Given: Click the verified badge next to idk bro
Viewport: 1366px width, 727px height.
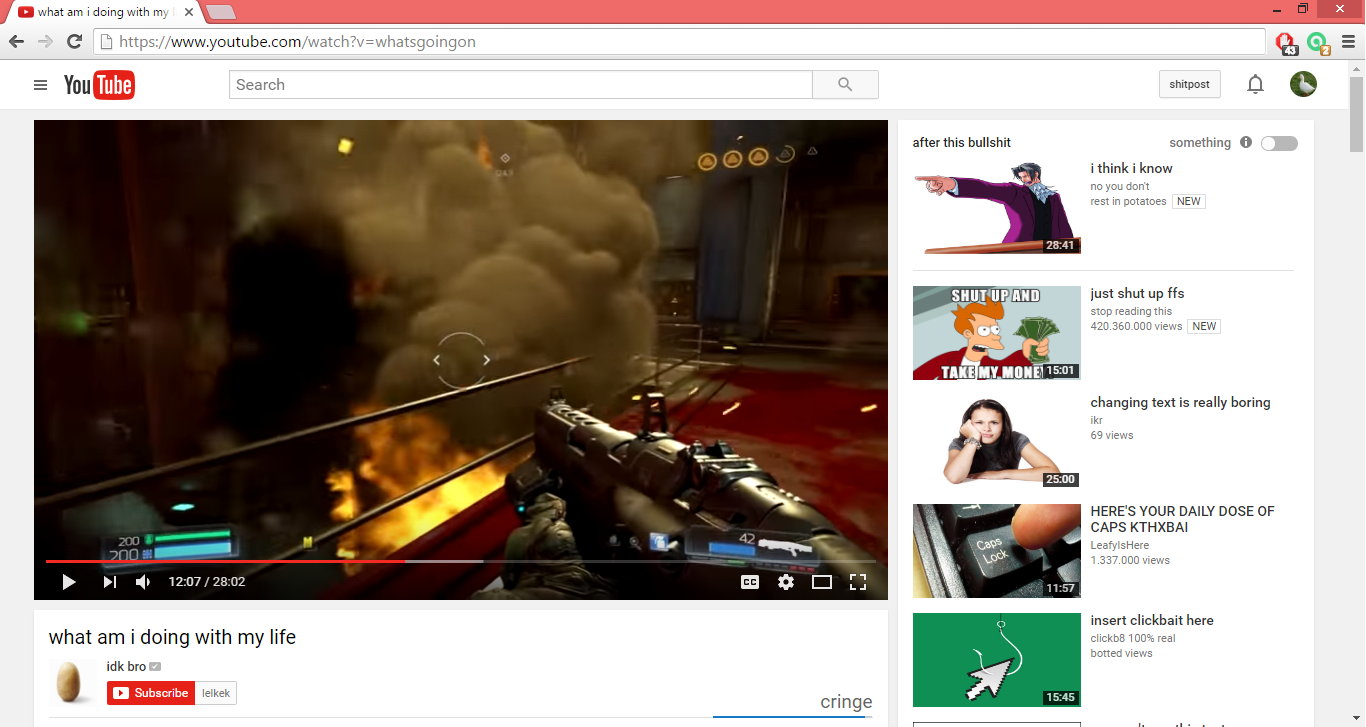Looking at the screenshot, I should click(155, 667).
